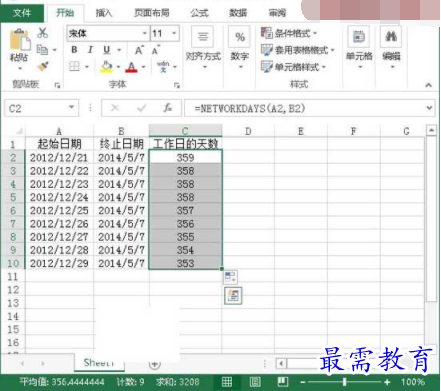Switch to the Insert (插入) tab
The image size is (441, 391).
click(x=104, y=13)
